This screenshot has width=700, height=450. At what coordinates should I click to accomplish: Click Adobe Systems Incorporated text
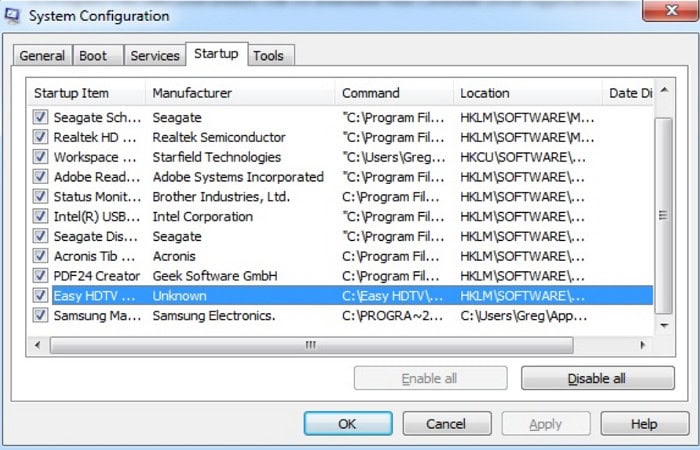click(x=238, y=177)
